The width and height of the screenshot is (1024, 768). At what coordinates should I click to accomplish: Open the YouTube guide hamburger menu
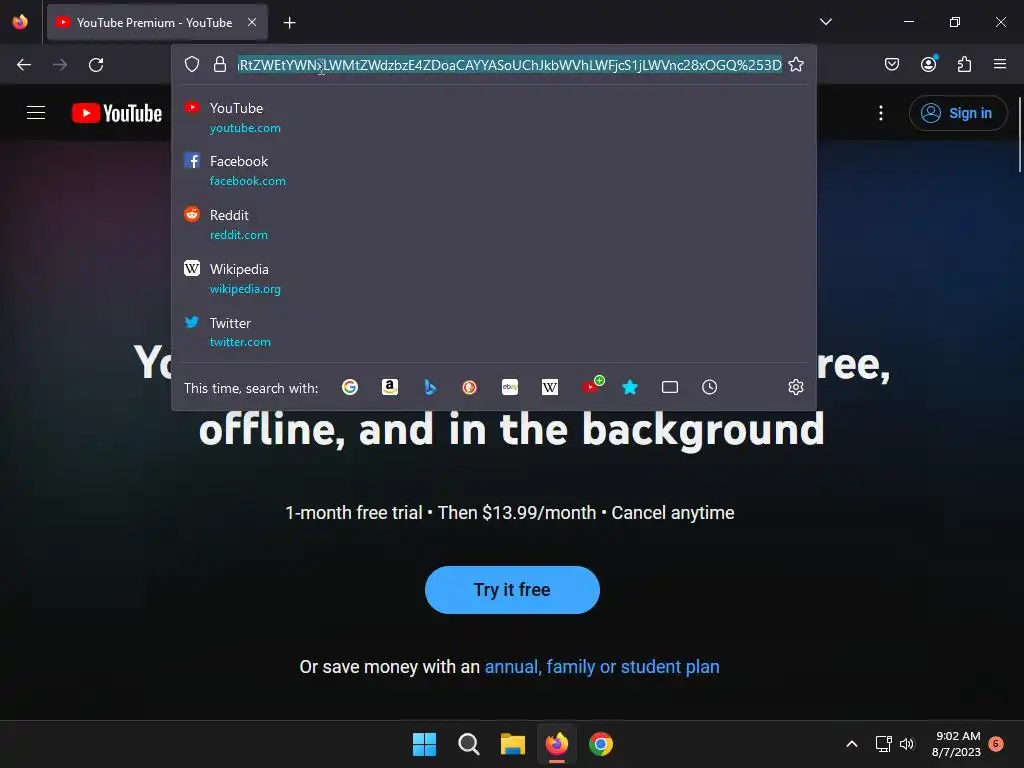click(x=36, y=113)
